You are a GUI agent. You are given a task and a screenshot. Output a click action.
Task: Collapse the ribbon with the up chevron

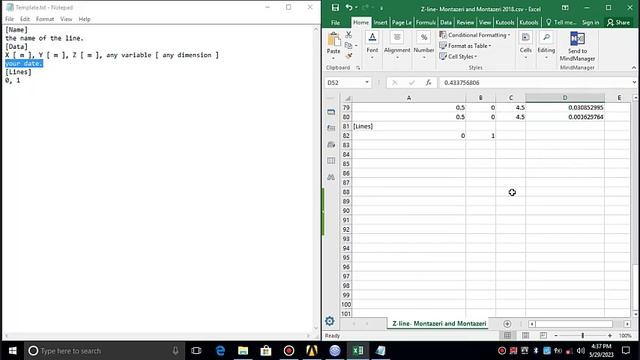click(x=634, y=68)
